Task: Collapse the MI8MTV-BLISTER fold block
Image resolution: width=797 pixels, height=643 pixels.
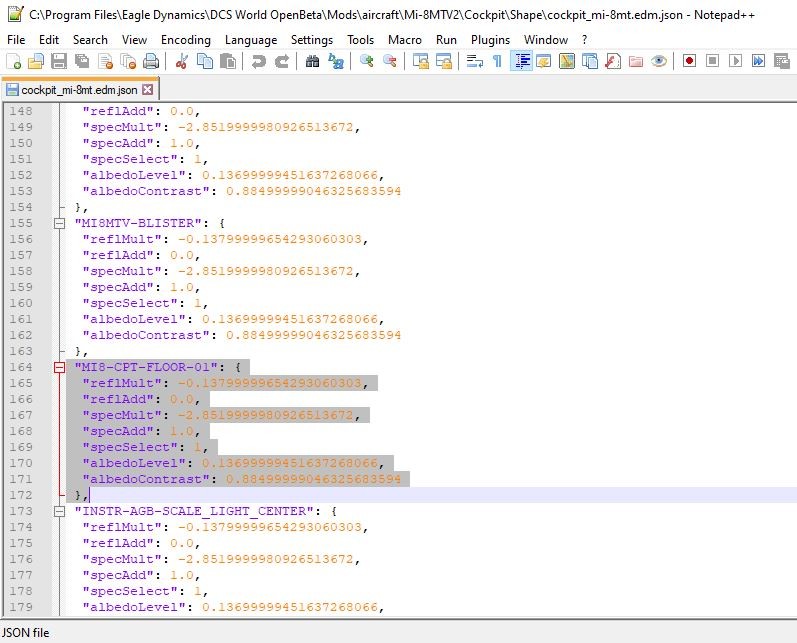Action: [x=59, y=223]
